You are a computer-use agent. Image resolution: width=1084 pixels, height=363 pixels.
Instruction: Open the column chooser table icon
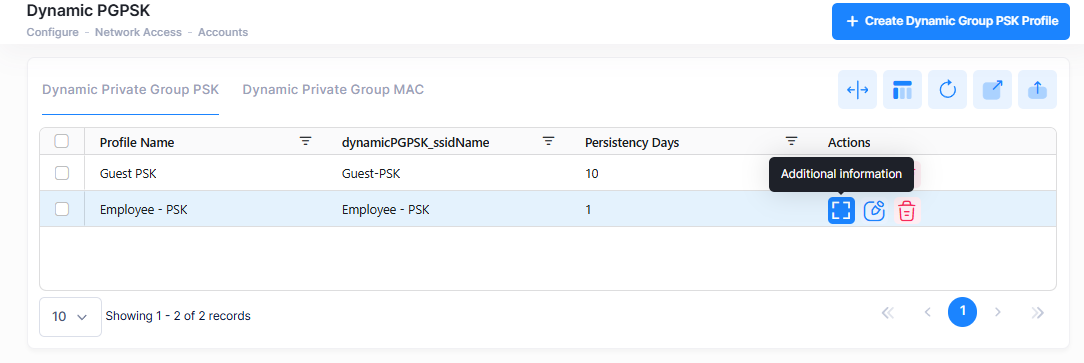pyautogui.click(x=902, y=90)
